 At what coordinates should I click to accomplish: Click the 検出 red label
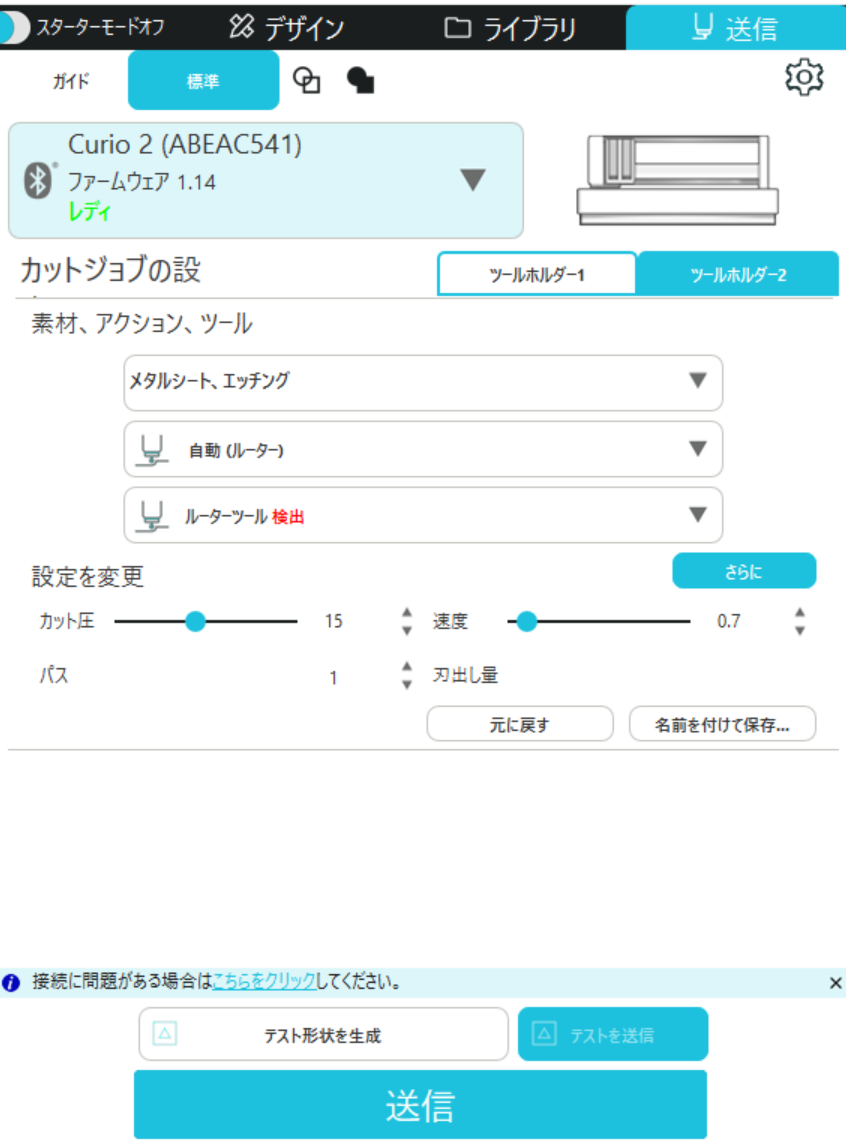click(288, 517)
